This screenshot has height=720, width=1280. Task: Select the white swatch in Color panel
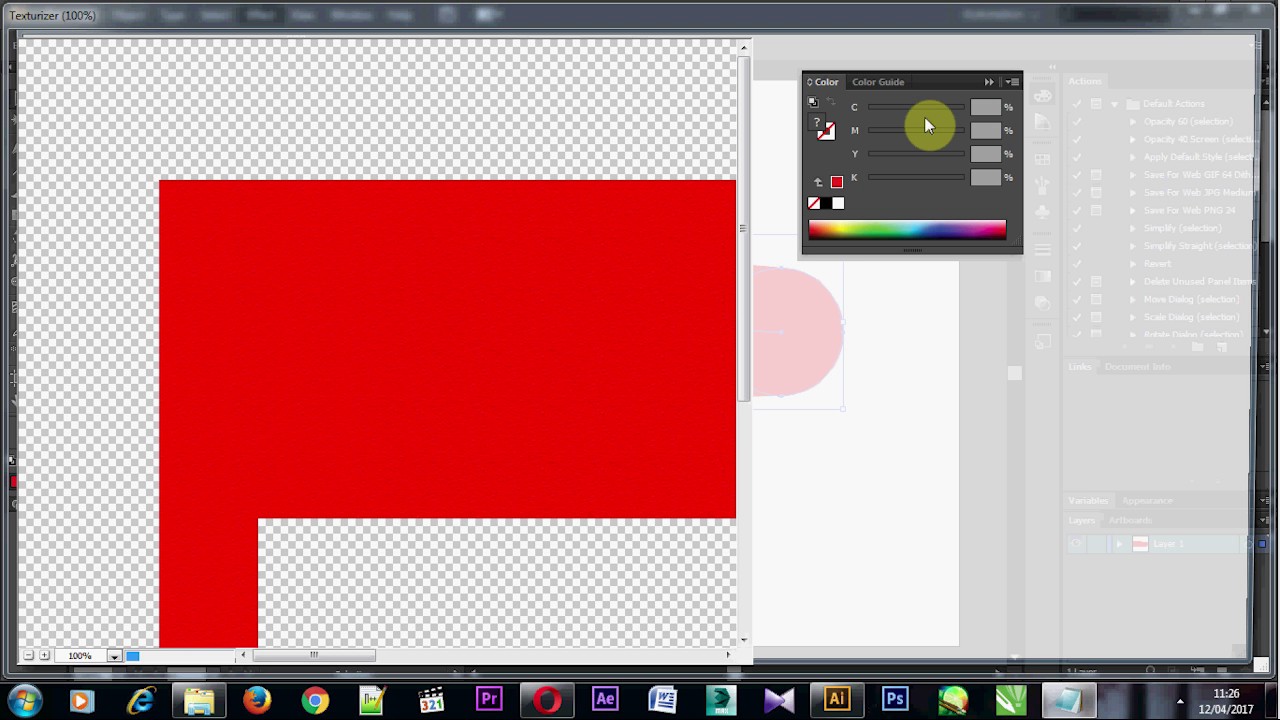click(x=838, y=204)
